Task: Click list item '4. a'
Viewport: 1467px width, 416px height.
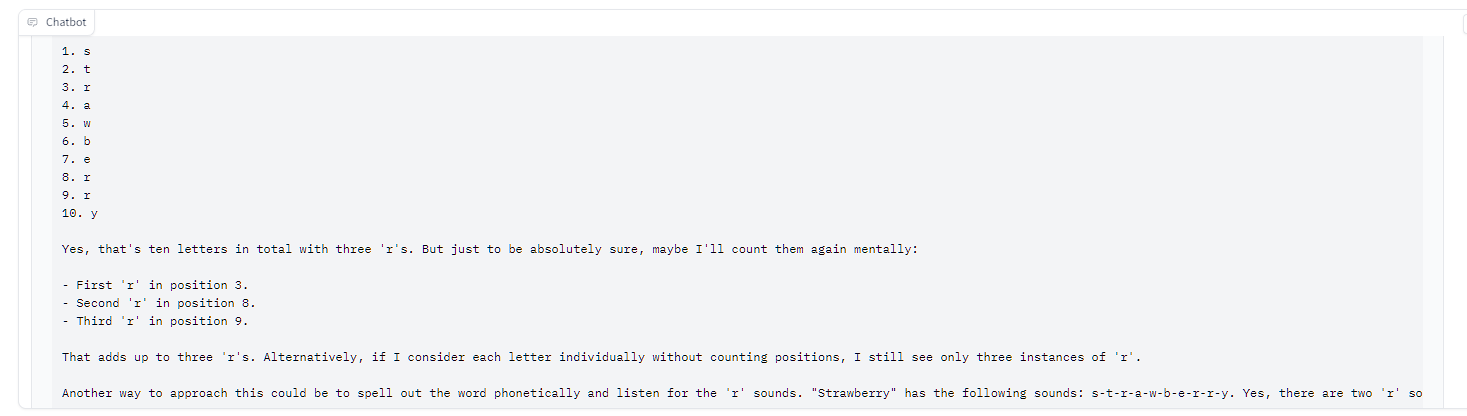Action: [76, 105]
